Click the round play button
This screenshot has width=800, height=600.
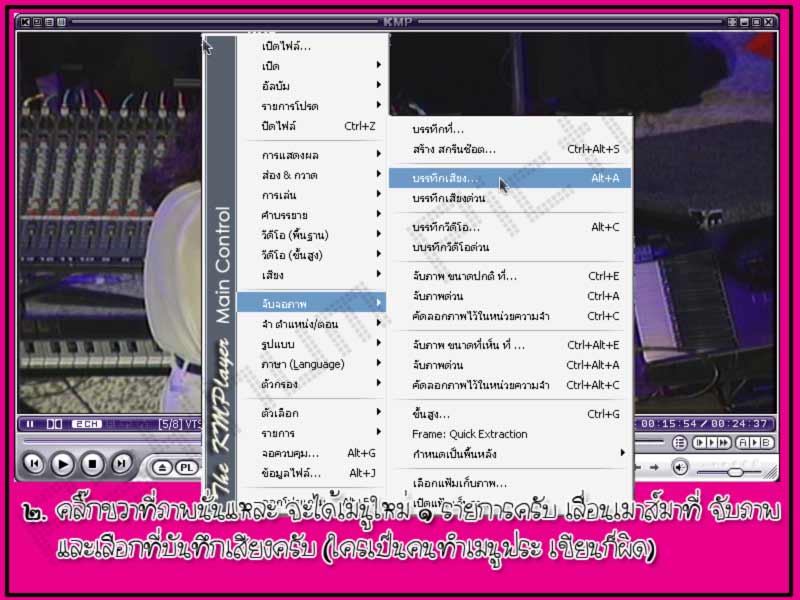pos(63,464)
